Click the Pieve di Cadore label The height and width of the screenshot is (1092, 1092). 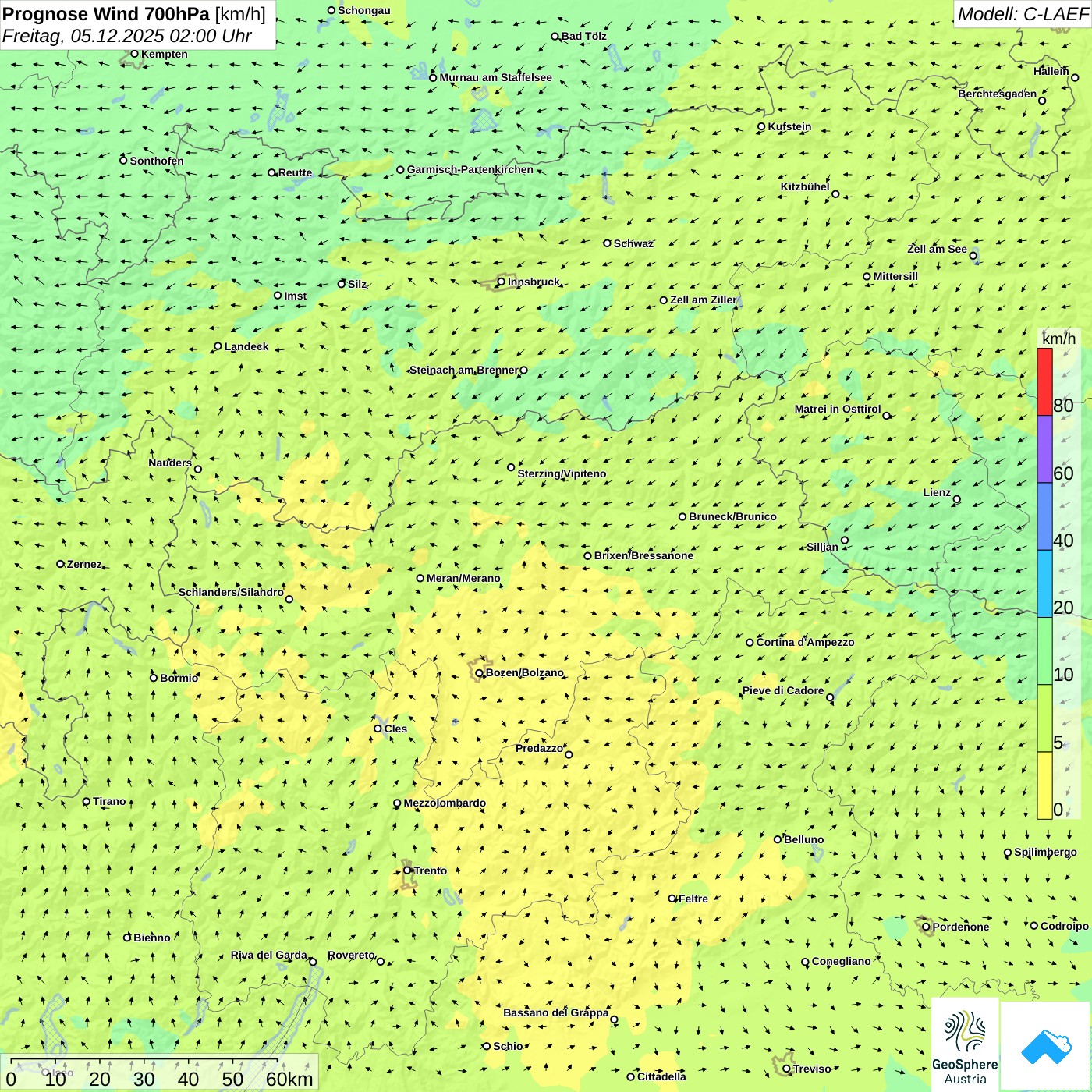[x=783, y=690]
